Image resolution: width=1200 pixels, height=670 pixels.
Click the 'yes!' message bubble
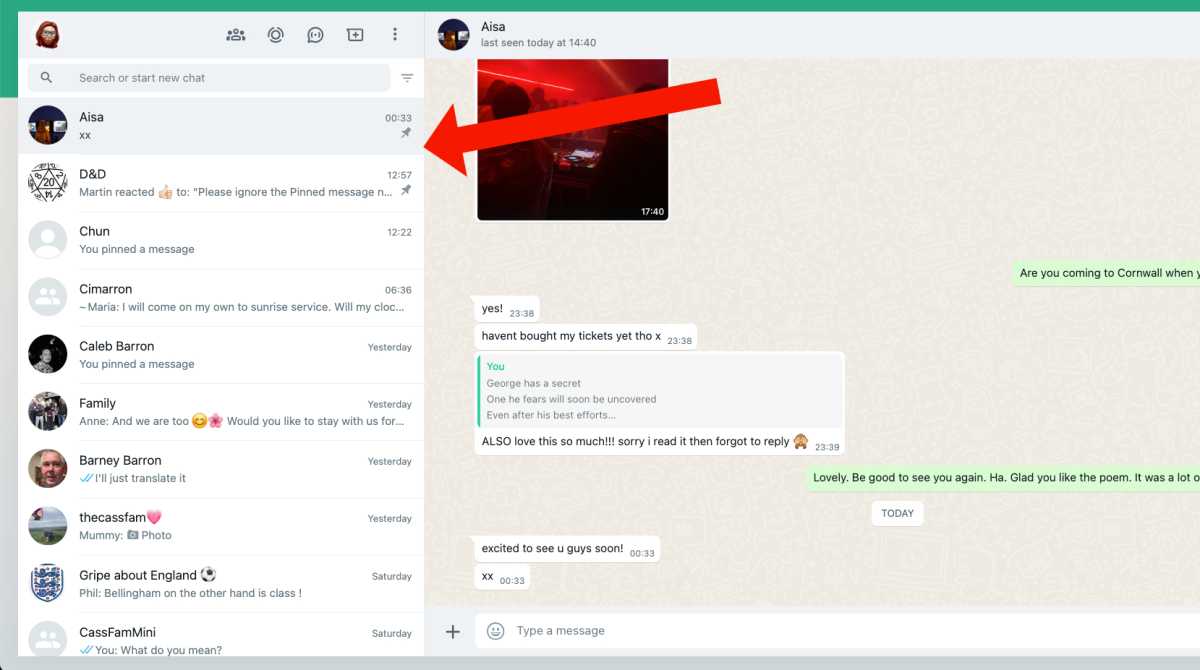506,310
